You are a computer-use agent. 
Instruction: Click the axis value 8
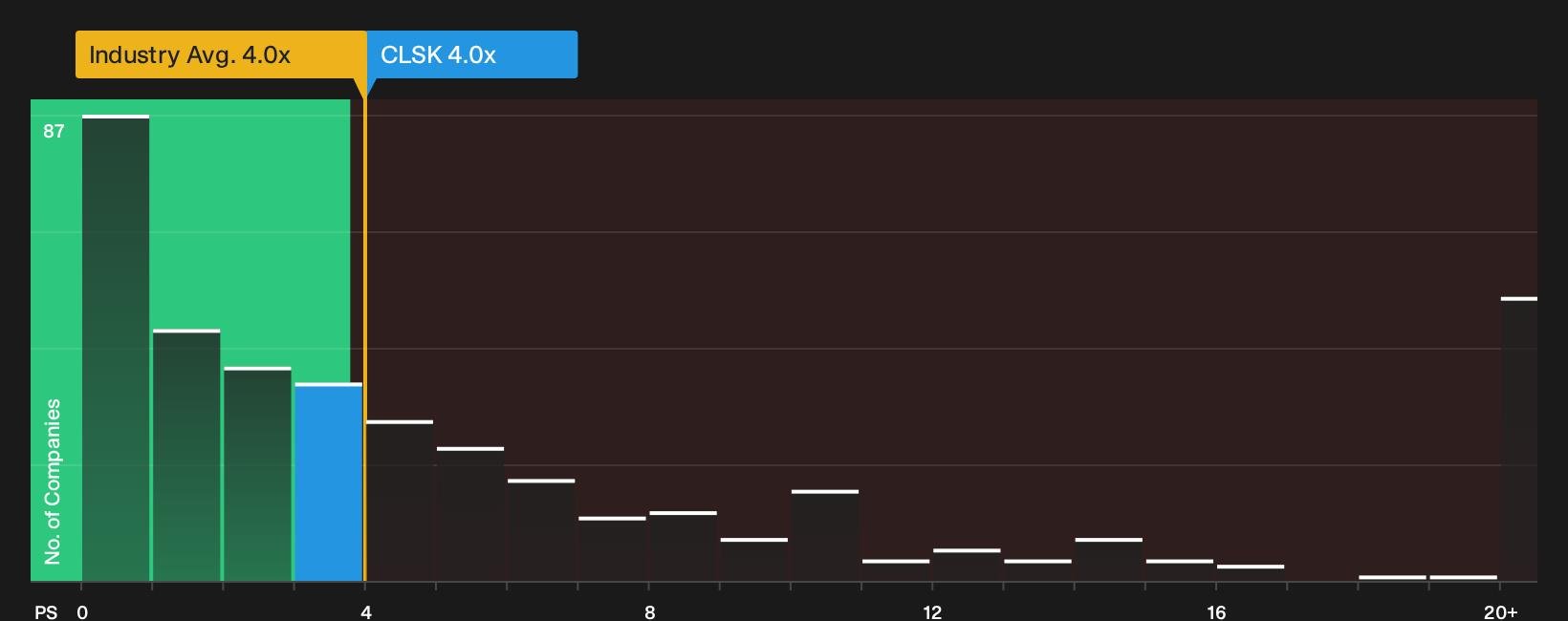(650, 611)
